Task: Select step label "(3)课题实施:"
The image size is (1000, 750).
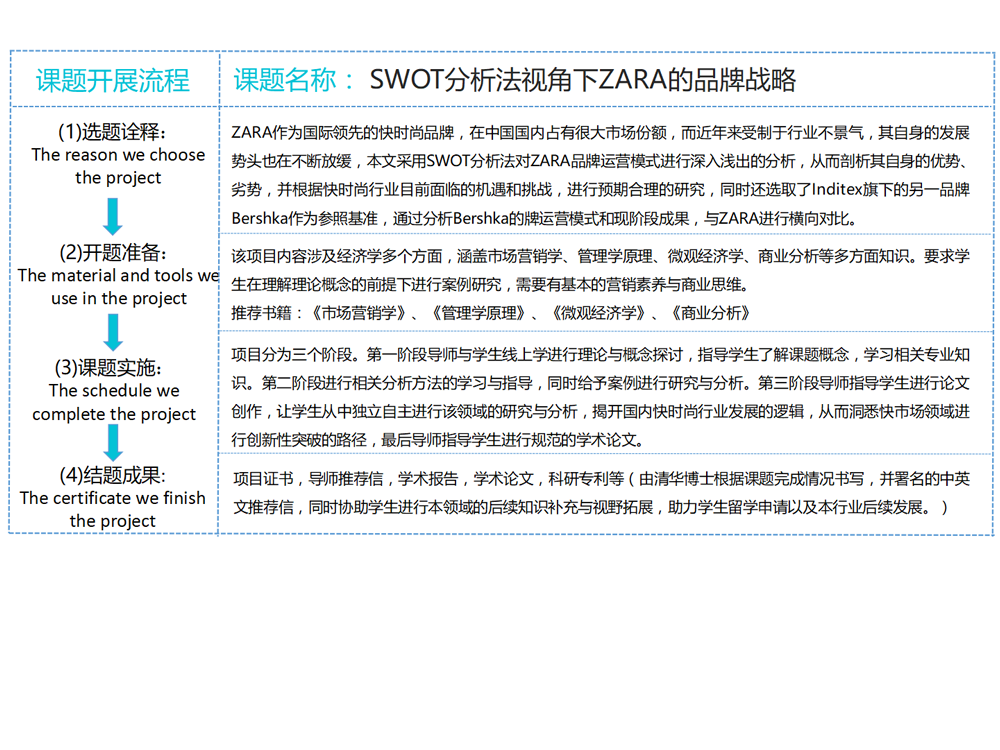Action: 108,367
